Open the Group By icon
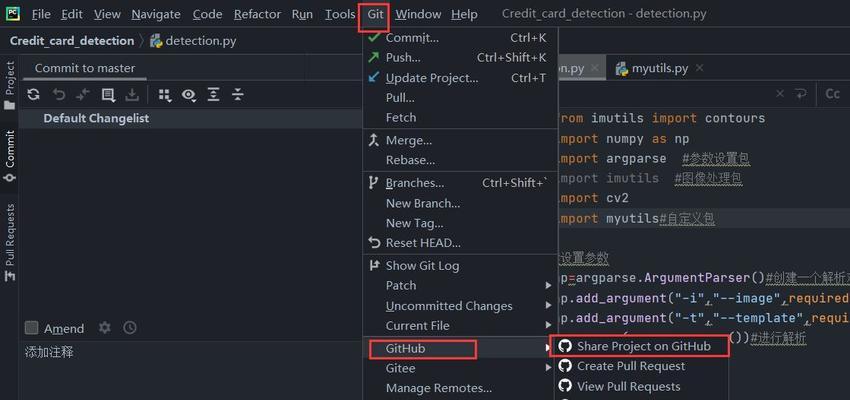The width and height of the screenshot is (850, 400). 164,94
